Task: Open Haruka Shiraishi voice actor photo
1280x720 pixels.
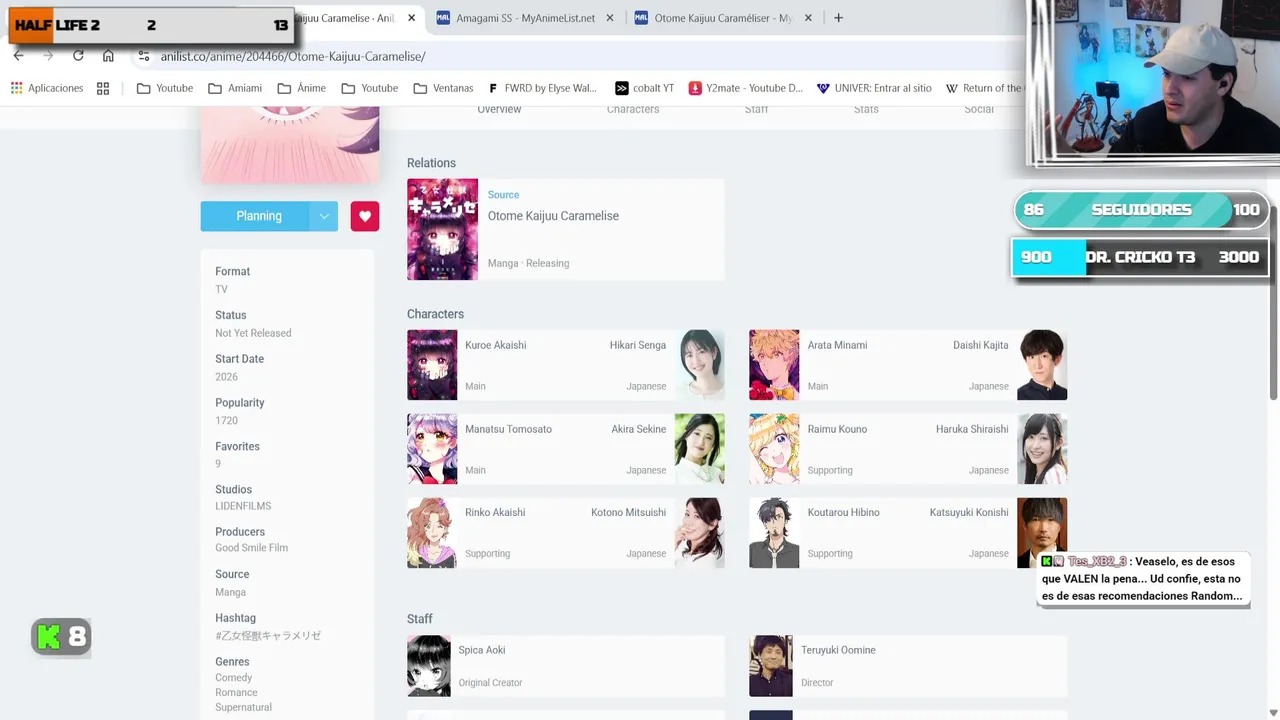Action: point(1042,449)
